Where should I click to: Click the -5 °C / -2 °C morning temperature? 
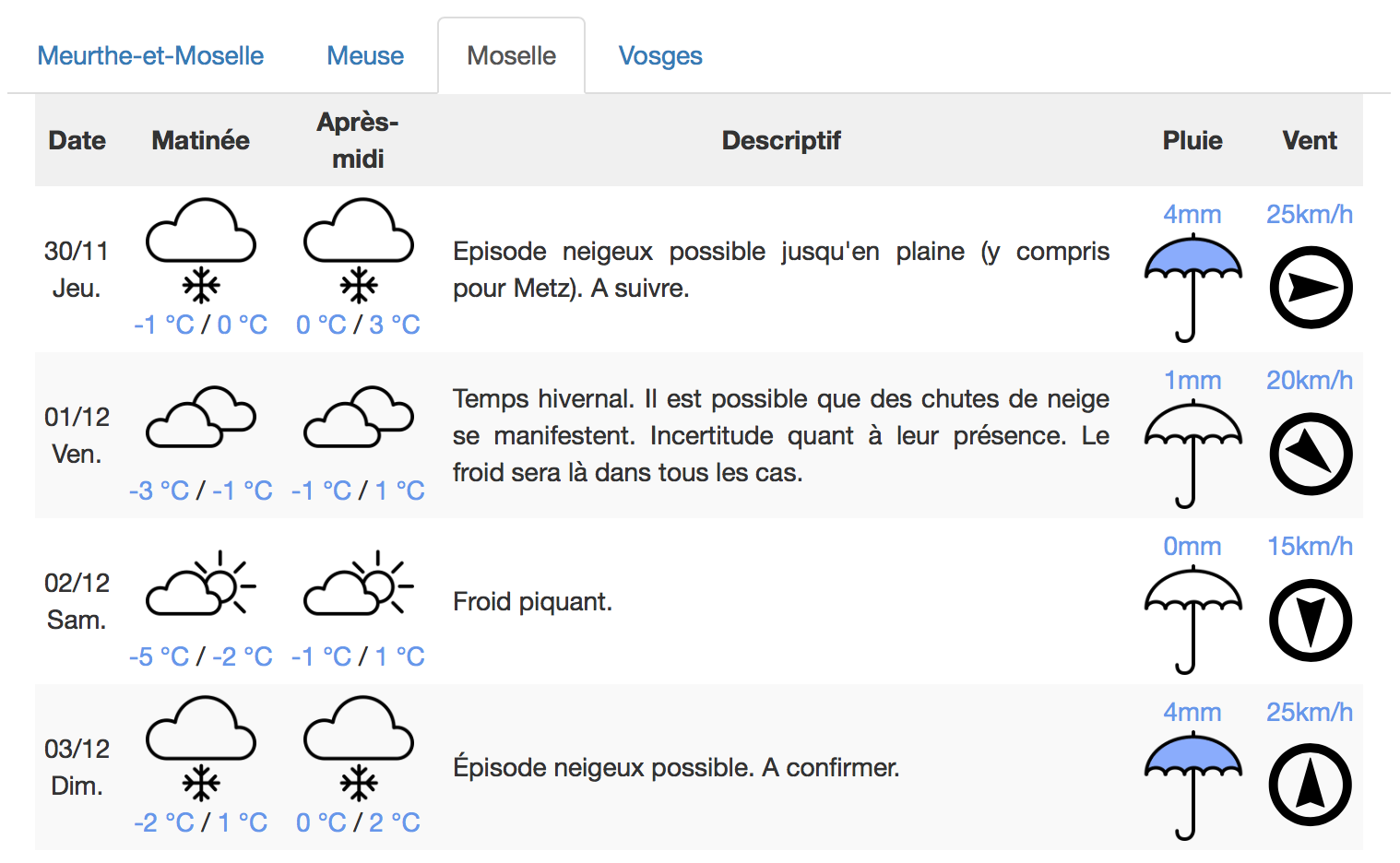[x=201, y=656]
